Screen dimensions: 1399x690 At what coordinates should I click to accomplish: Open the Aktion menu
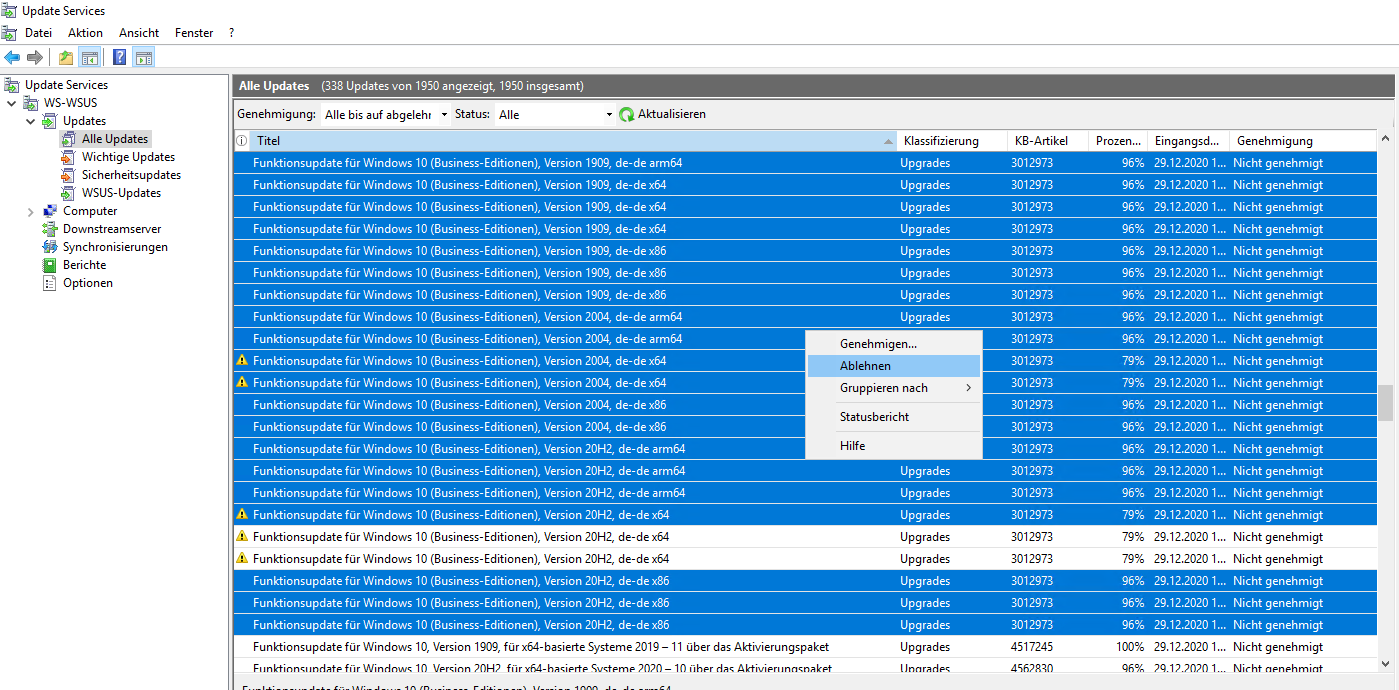tap(85, 33)
